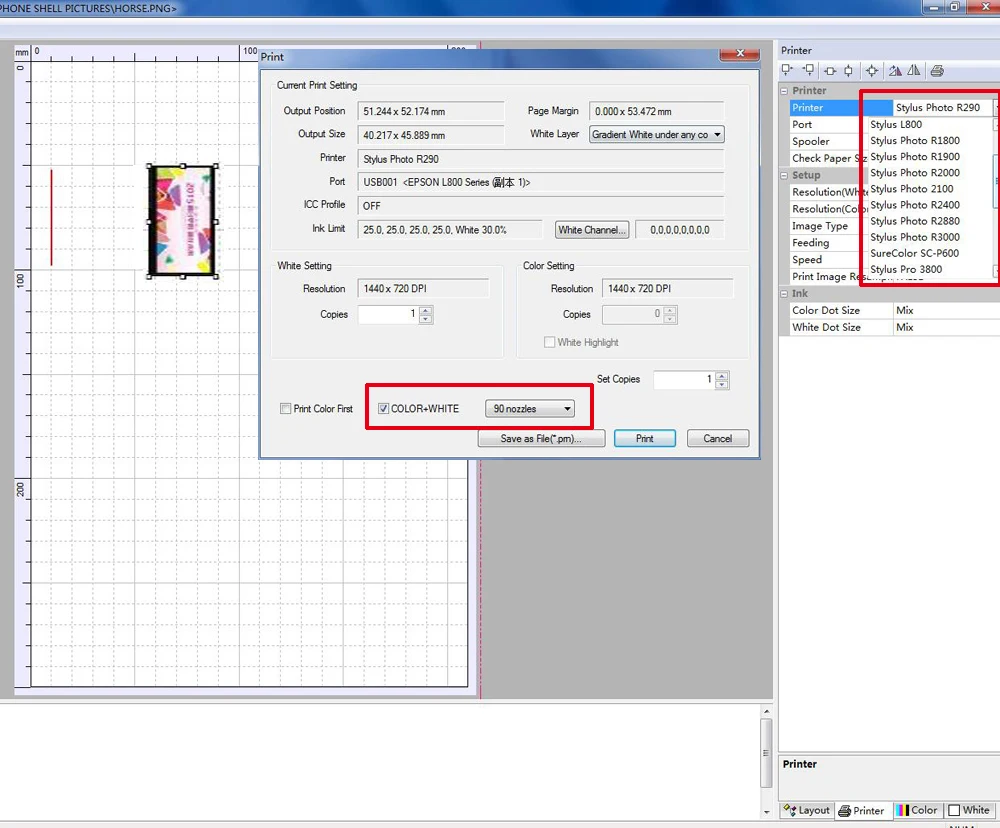The image size is (1000, 828).
Task: Center image vertically using toolbar icon
Action: click(848, 71)
